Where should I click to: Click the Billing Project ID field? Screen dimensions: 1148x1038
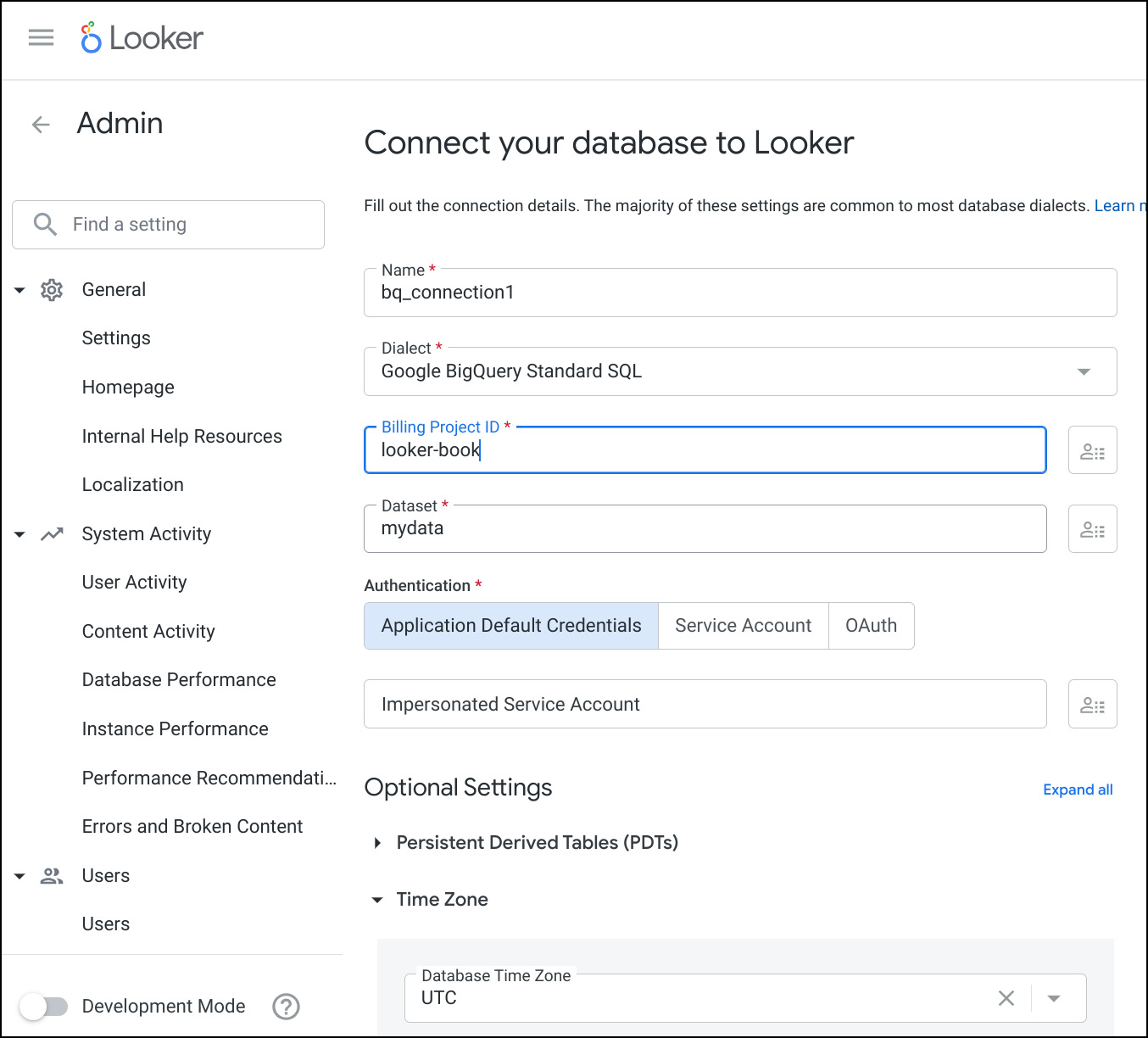(705, 450)
